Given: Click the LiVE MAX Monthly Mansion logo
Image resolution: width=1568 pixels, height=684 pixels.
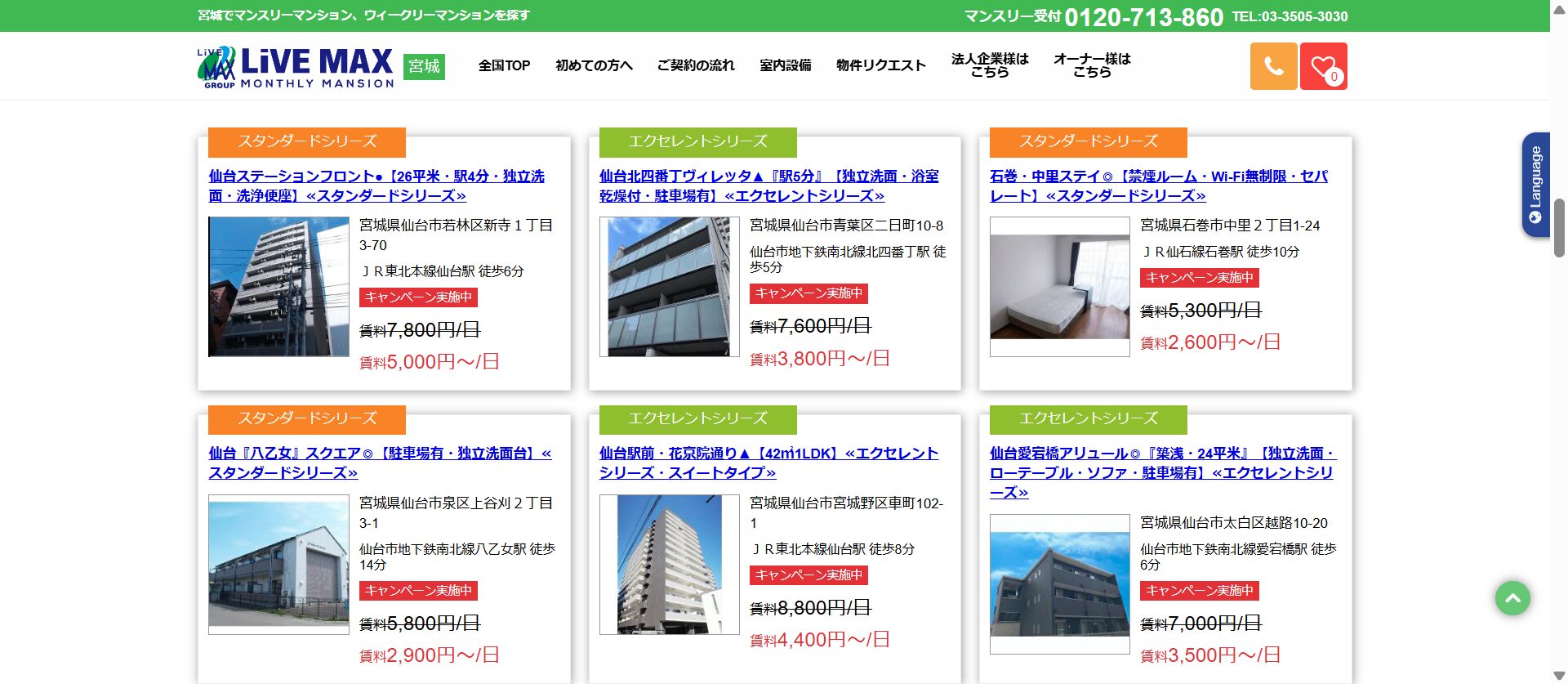Looking at the screenshot, I should pos(296,66).
